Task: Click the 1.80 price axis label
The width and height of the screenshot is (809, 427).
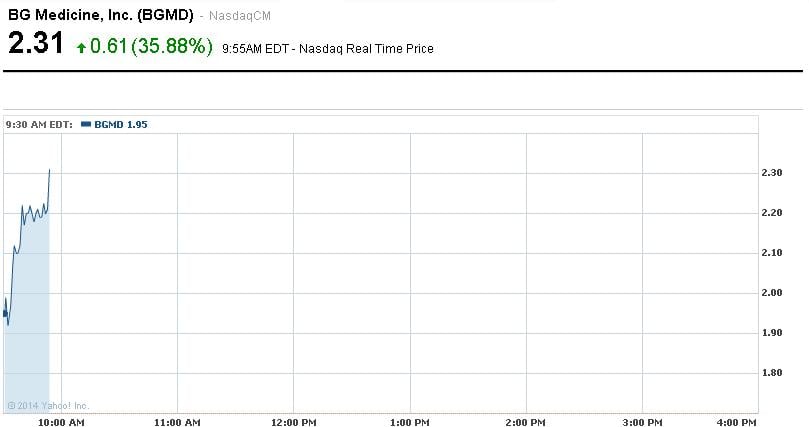Action: (774, 373)
